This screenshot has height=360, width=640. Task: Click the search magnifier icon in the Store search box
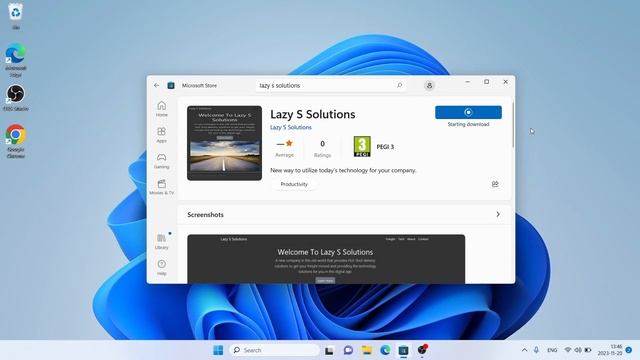[400, 85]
